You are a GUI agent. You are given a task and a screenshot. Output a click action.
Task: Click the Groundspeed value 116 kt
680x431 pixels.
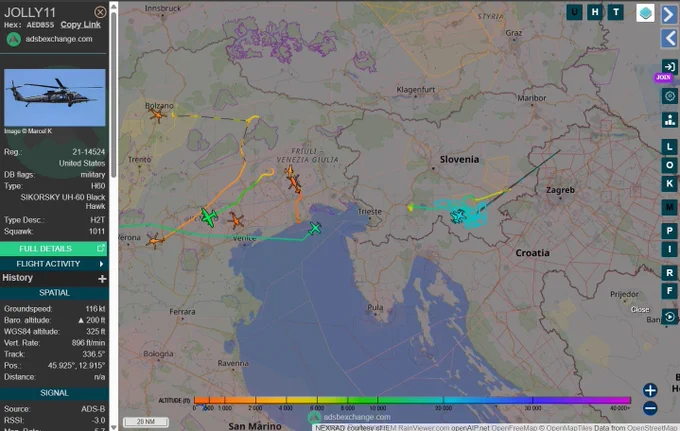point(95,309)
